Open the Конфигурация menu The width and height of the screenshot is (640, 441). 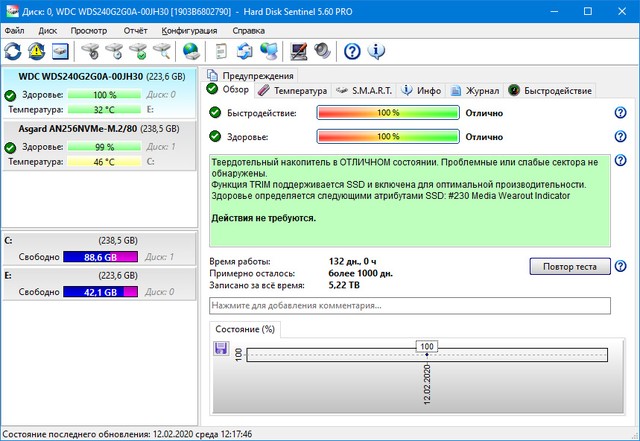pos(190,31)
